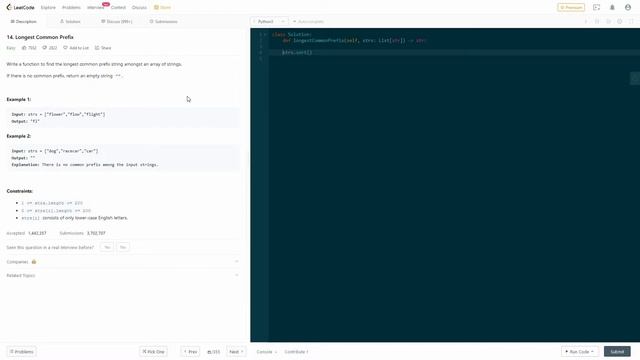Click the Premium button
Screen dimensions: 640x360
pos(571,7)
